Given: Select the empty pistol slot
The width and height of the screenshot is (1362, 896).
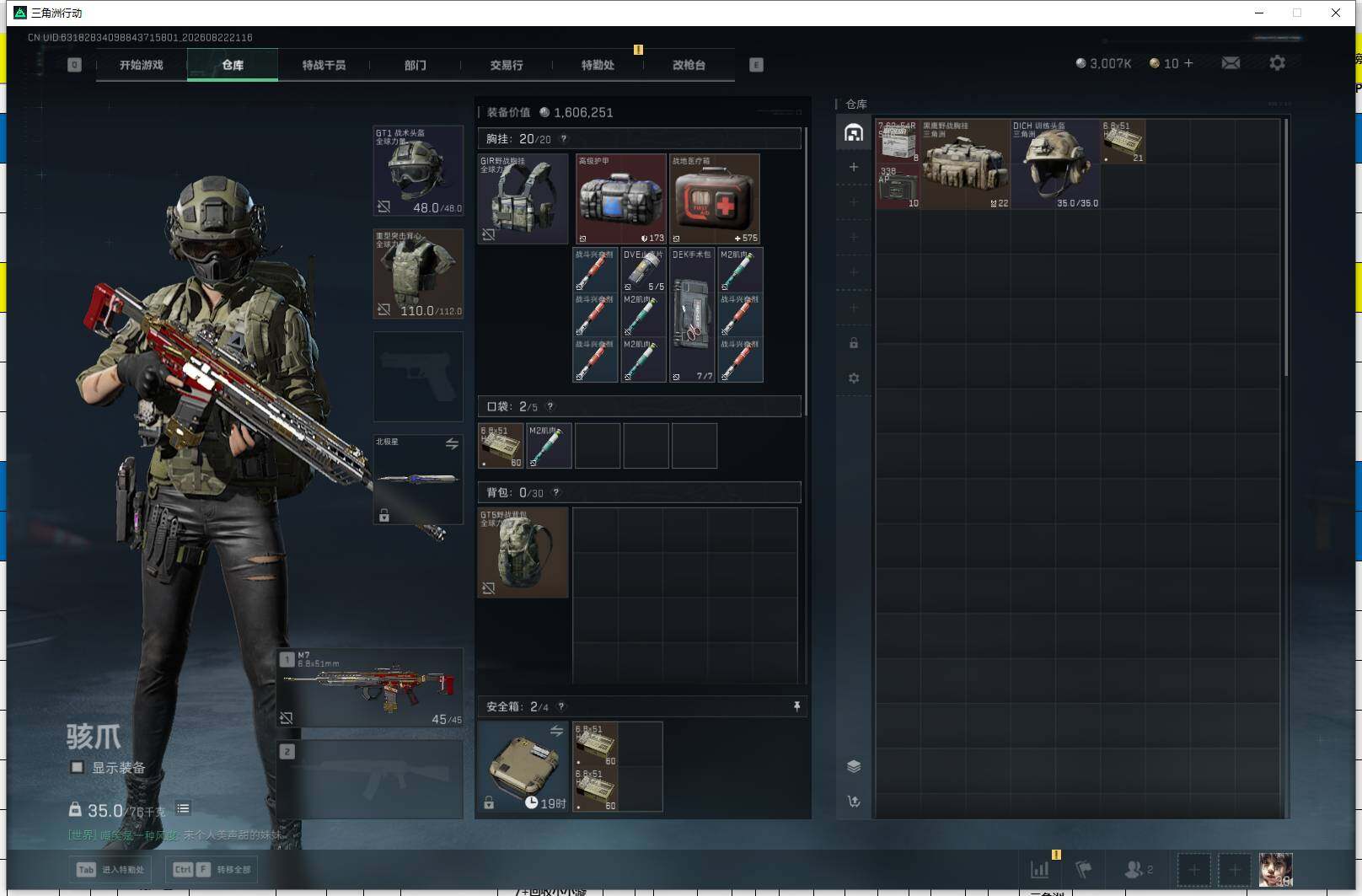Looking at the screenshot, I should click(418, 377).
